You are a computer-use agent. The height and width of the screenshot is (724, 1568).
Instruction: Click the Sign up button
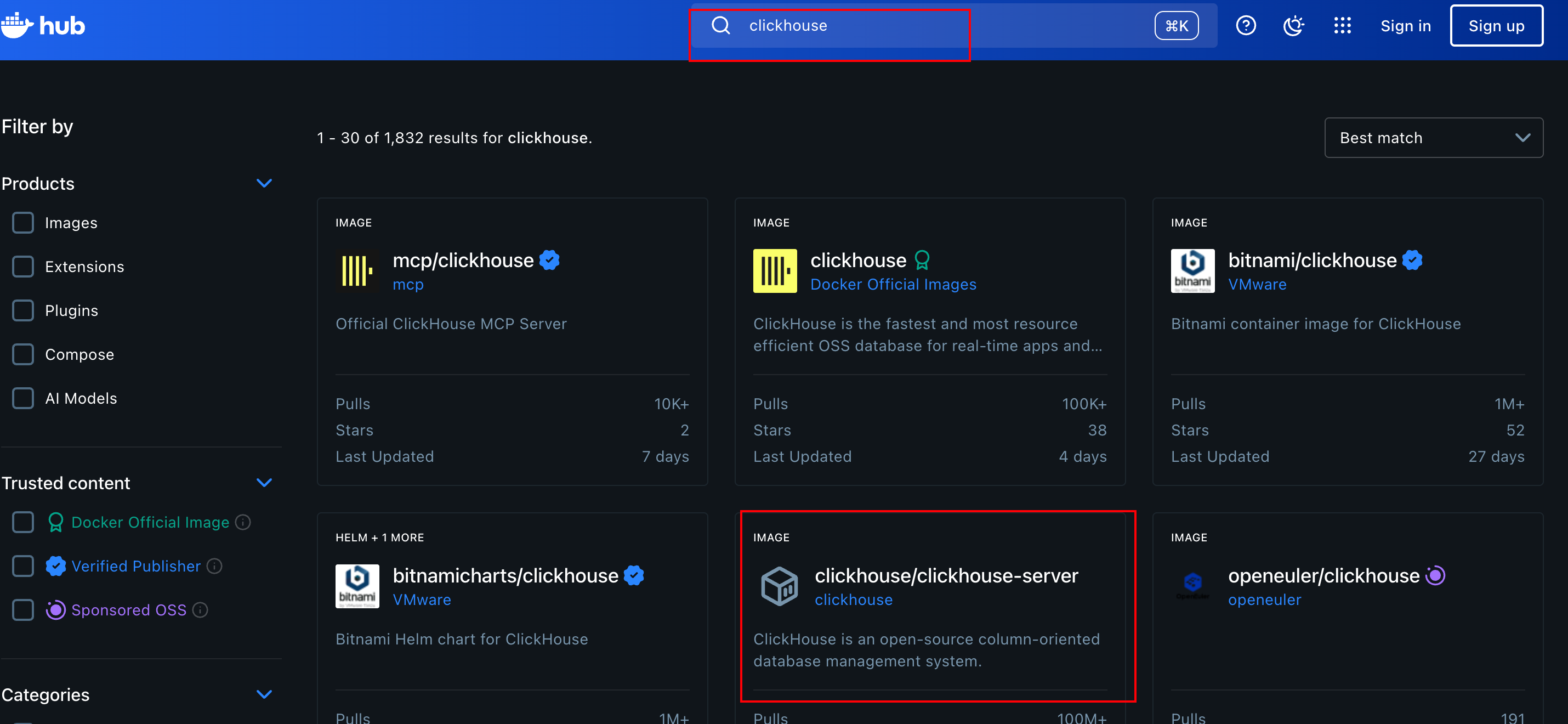[1496, 26]
